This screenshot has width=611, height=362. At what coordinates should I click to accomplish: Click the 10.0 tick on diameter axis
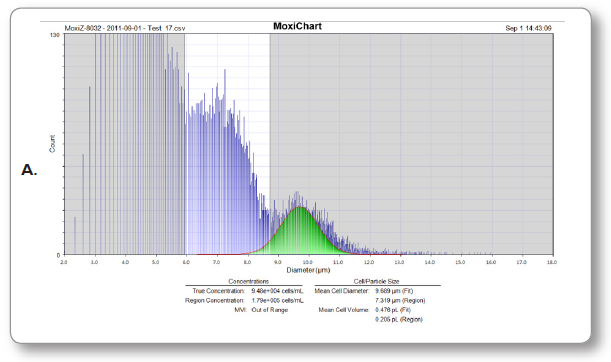pyautogui.click(x=307, y=262)
